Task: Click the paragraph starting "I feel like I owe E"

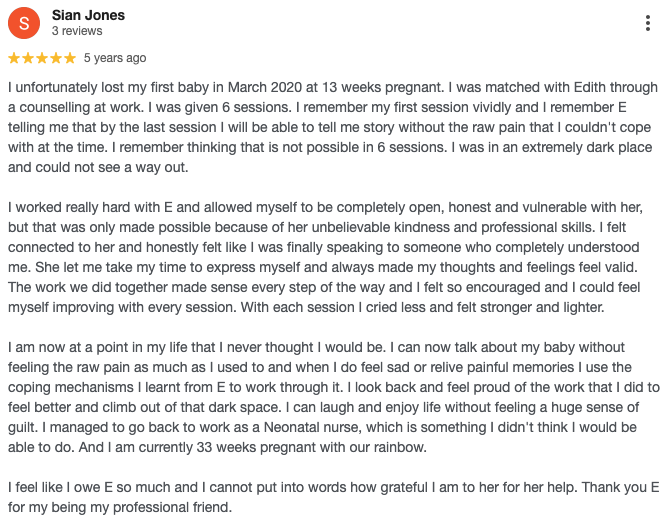Action: pos(330,497)
